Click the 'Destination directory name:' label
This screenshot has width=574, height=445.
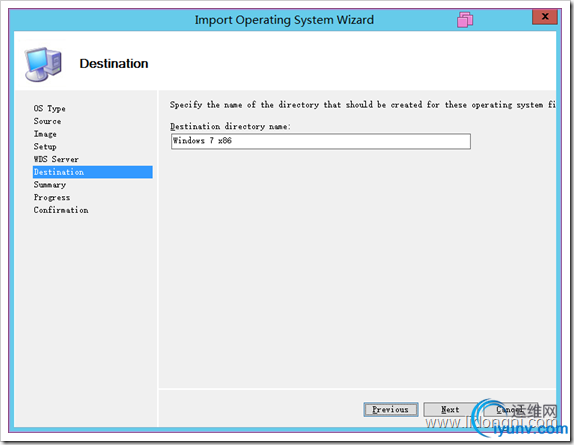(x=230, y=127)
